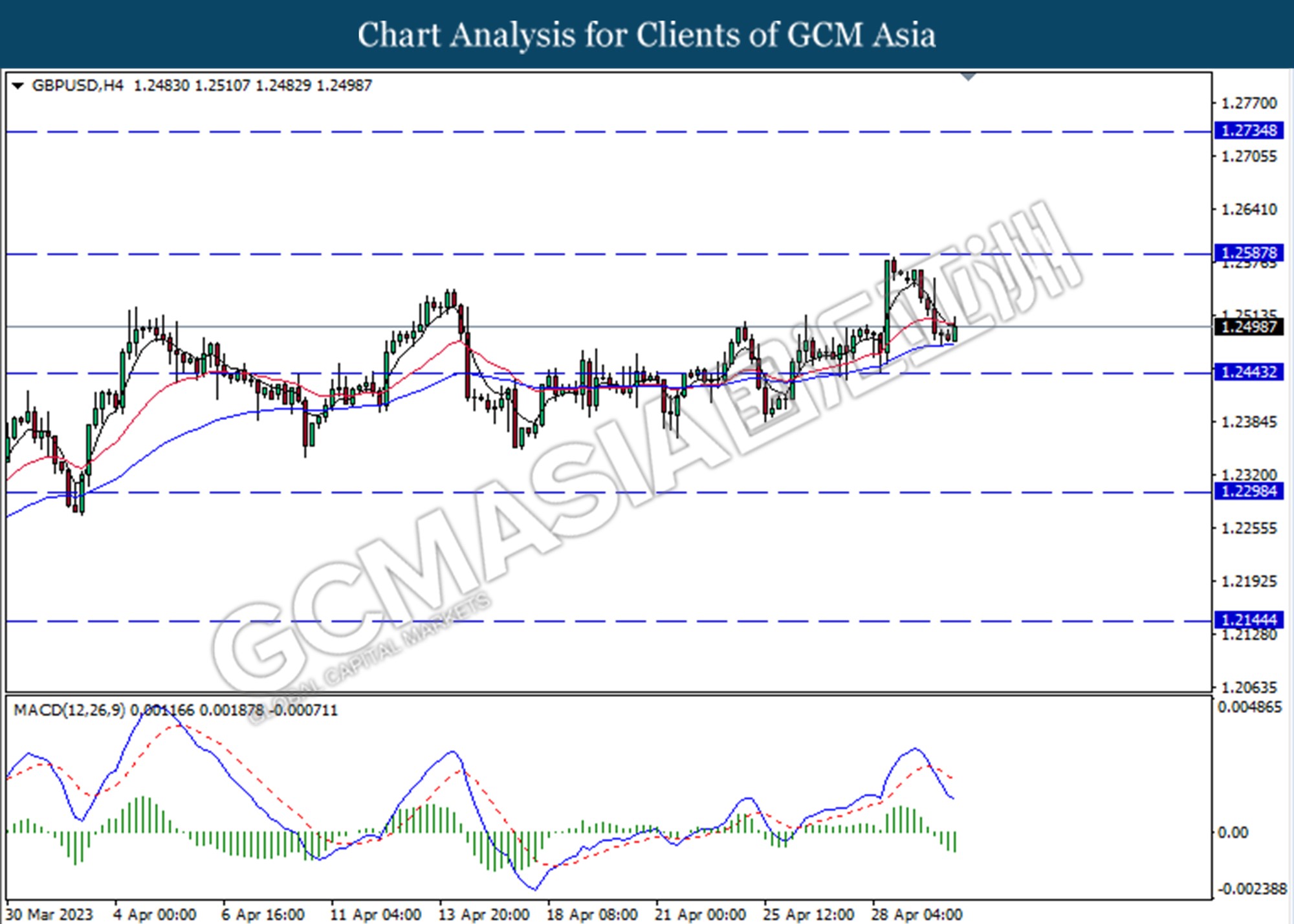Click the GBPUSD,H4 symbol title text

pyautogui.click(x=78, y=85)
